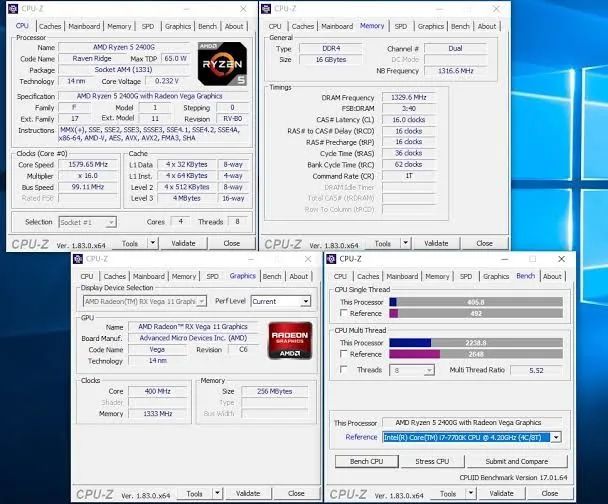Click Validate button in Memory window
The image size is (608, 504).
click(436, 243)
